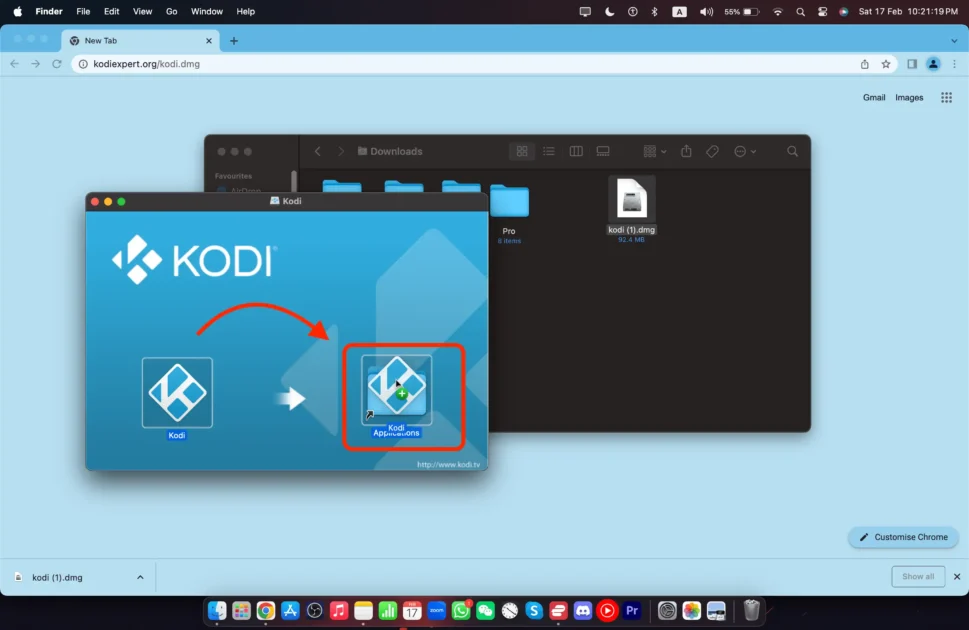Click the Kodi app icon in installer
Image resolution: width=969 pixels, height=630 pixels.
pos(177,392)
